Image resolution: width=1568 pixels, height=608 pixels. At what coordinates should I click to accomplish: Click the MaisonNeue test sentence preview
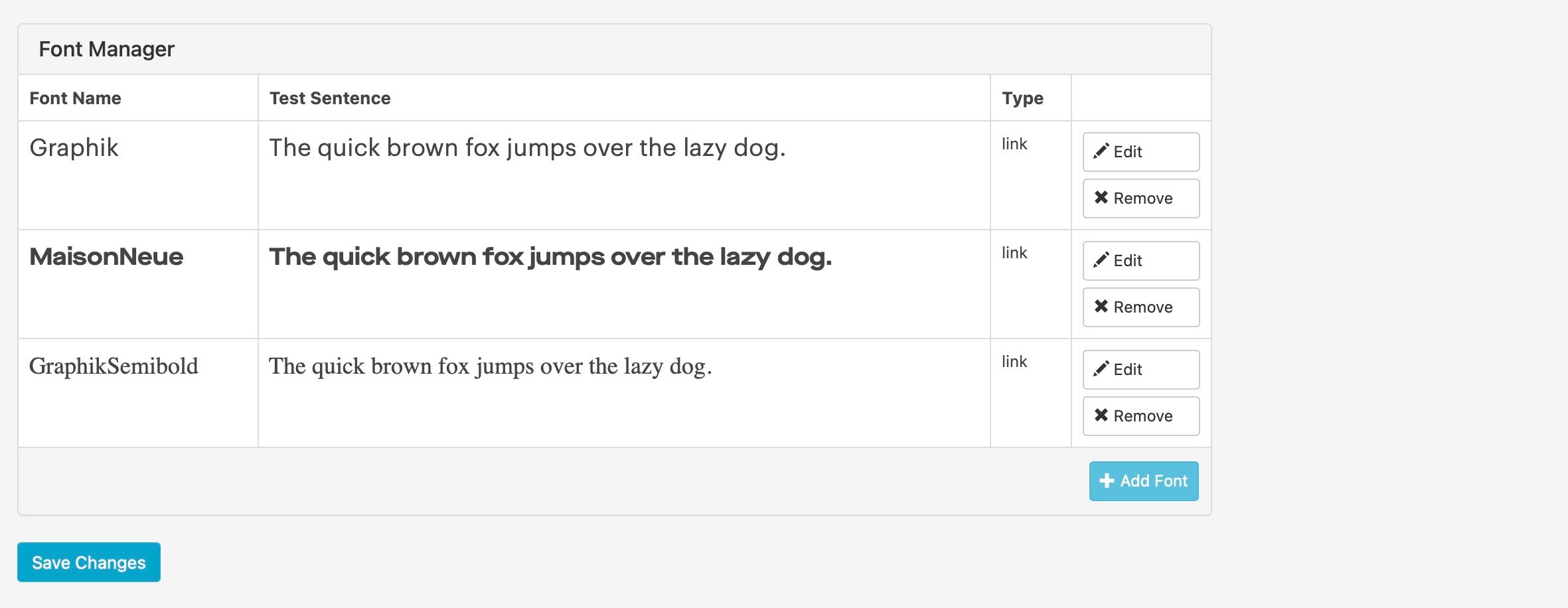pyautogui.click(x=550, y=257)
